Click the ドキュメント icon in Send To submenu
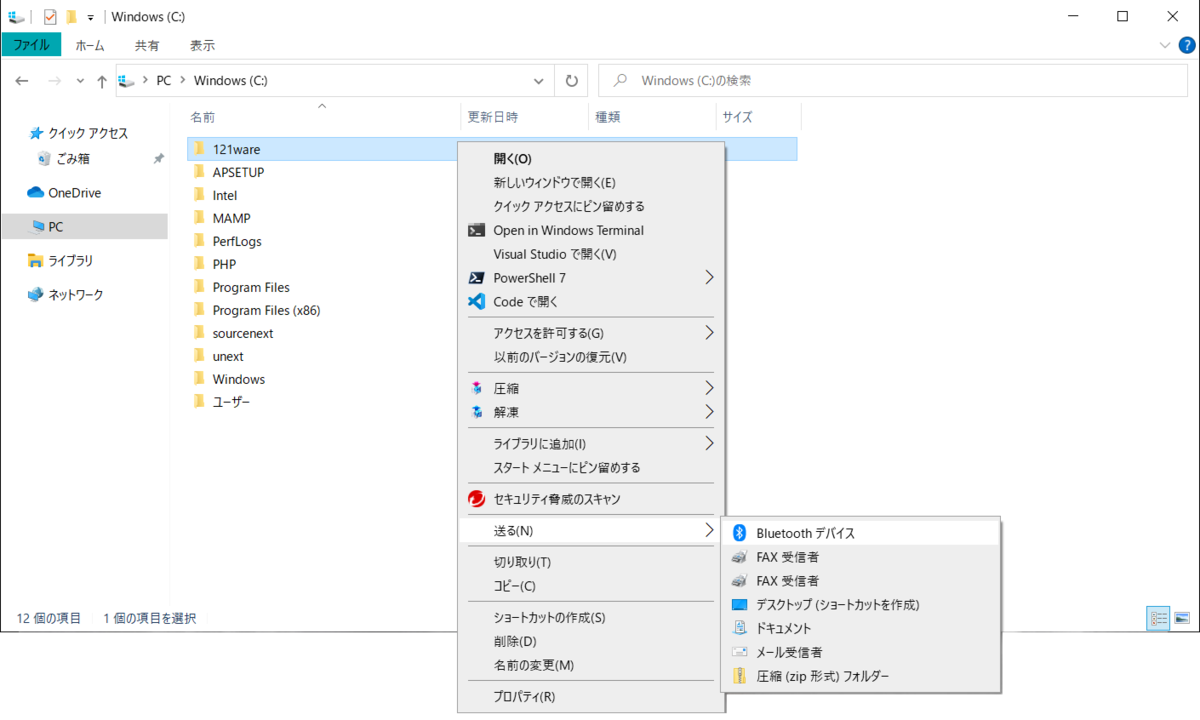The image size is (1200, 720). (x=740, y=628)
